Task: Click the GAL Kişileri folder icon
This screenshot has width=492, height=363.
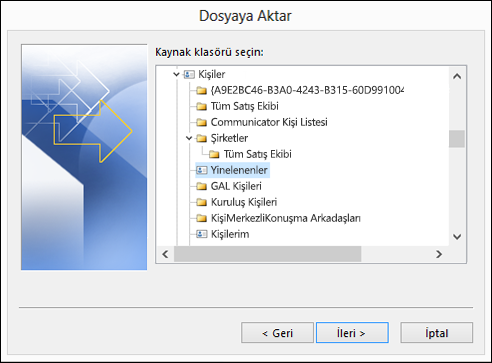Action: (x=201, y=186)
